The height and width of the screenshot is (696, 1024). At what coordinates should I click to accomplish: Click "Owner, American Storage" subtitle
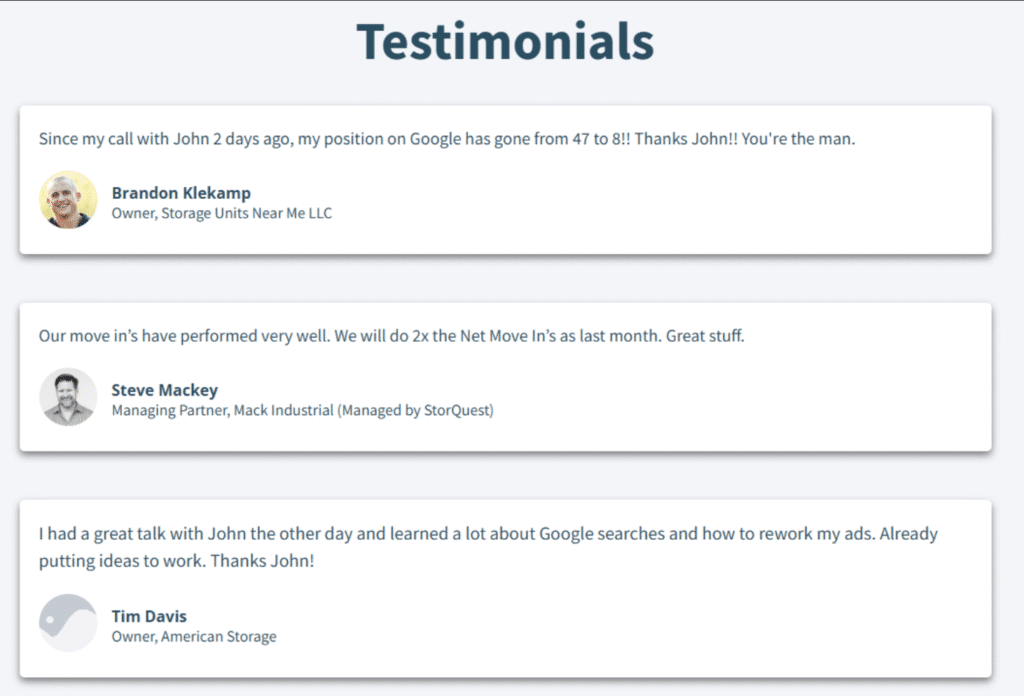(194, 637)
